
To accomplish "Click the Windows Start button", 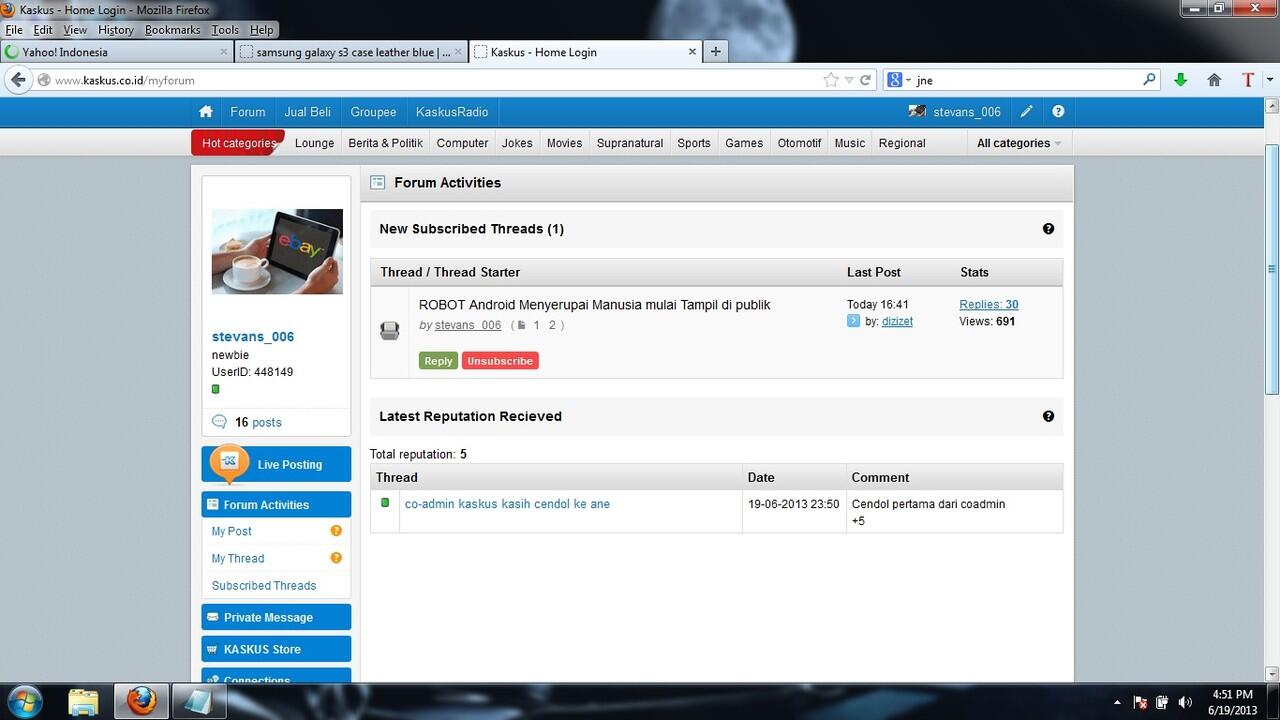I will 23,701.
